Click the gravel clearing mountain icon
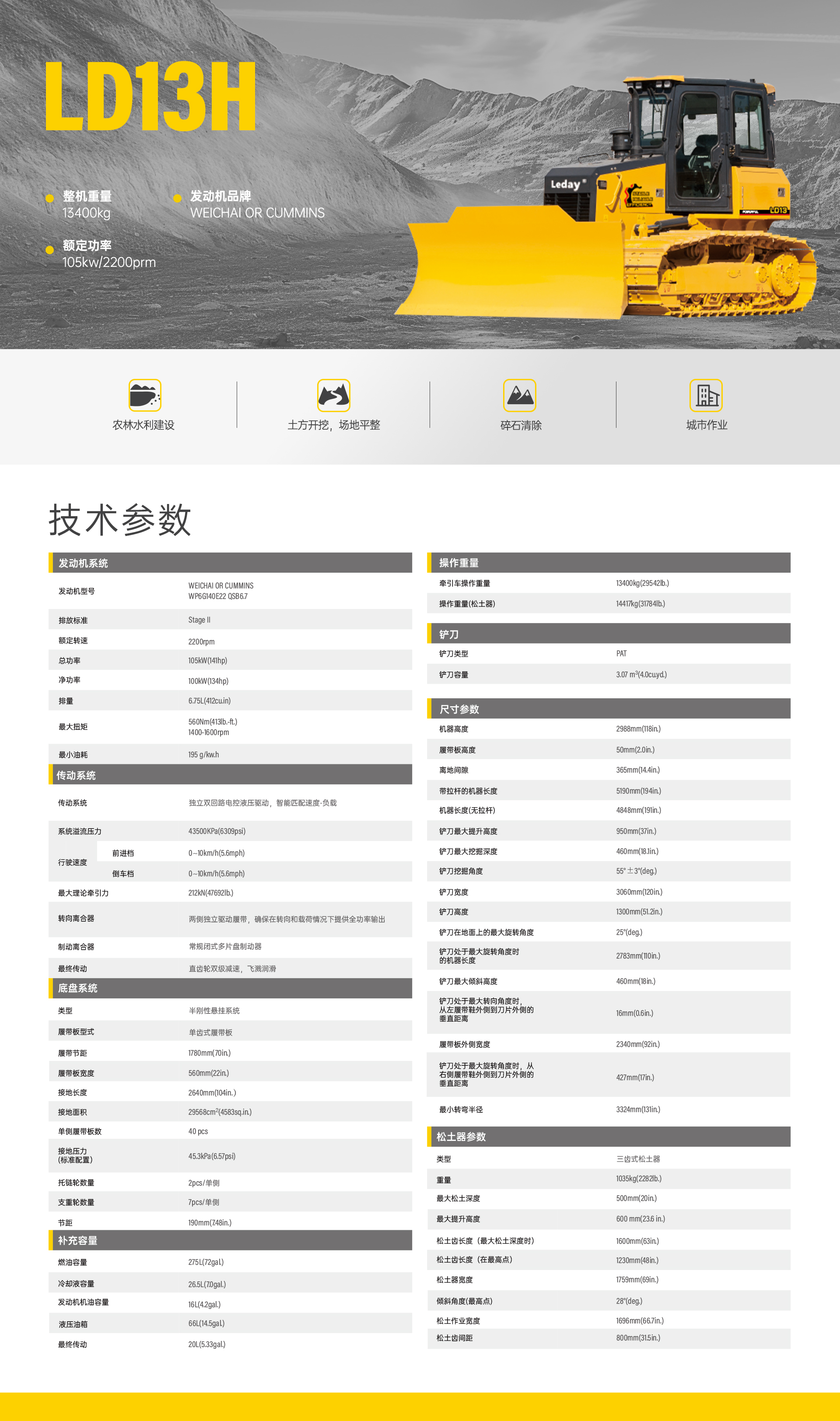 pyautogui.click(x=520, y=395)
